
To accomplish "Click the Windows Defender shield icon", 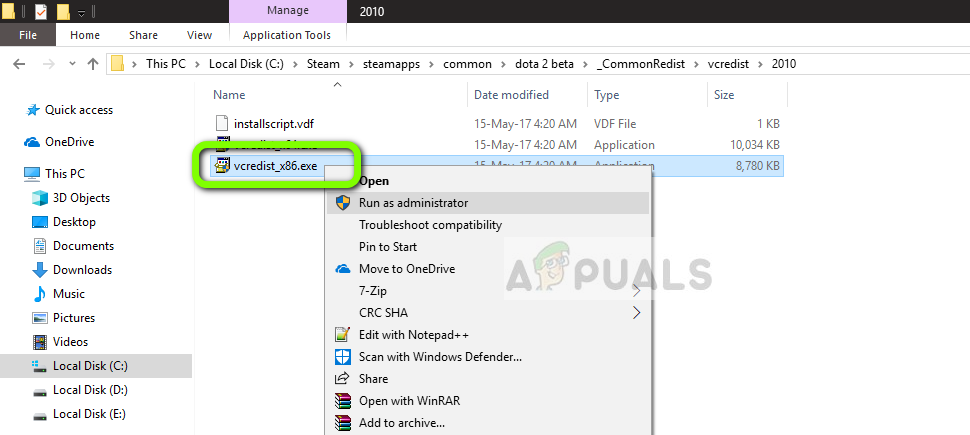I will 343,357.
